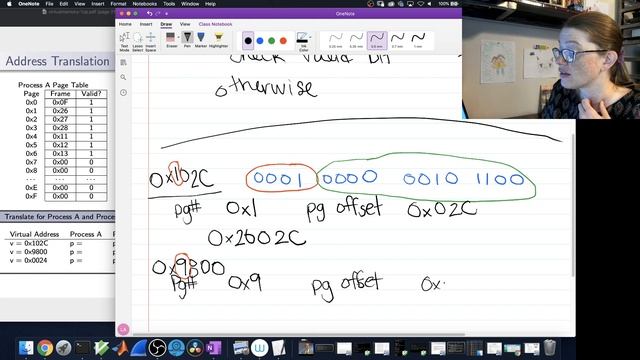Show the notebook navigation pane

(x=123, y=62)
